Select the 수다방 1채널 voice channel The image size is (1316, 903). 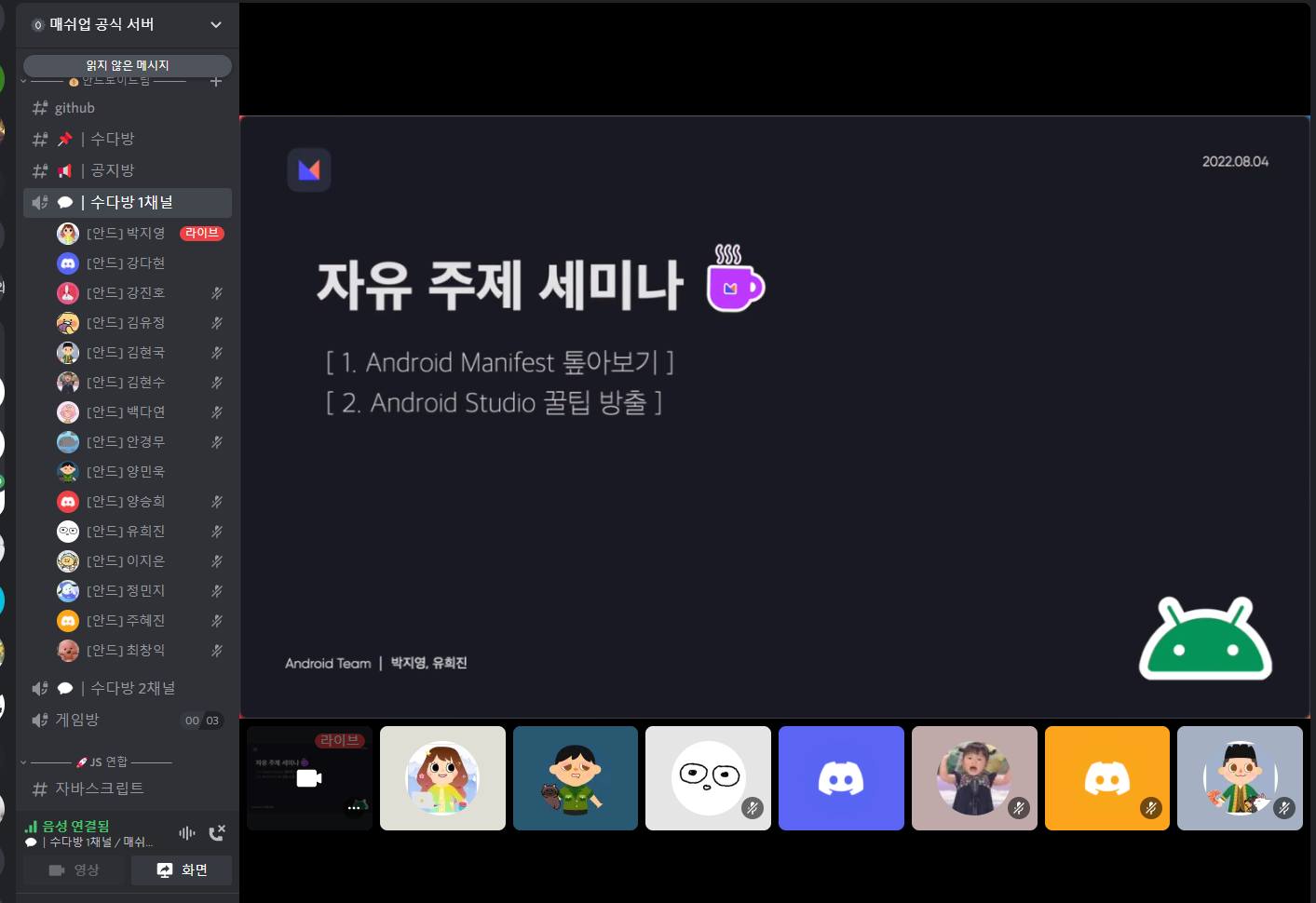tap(128, 202)
